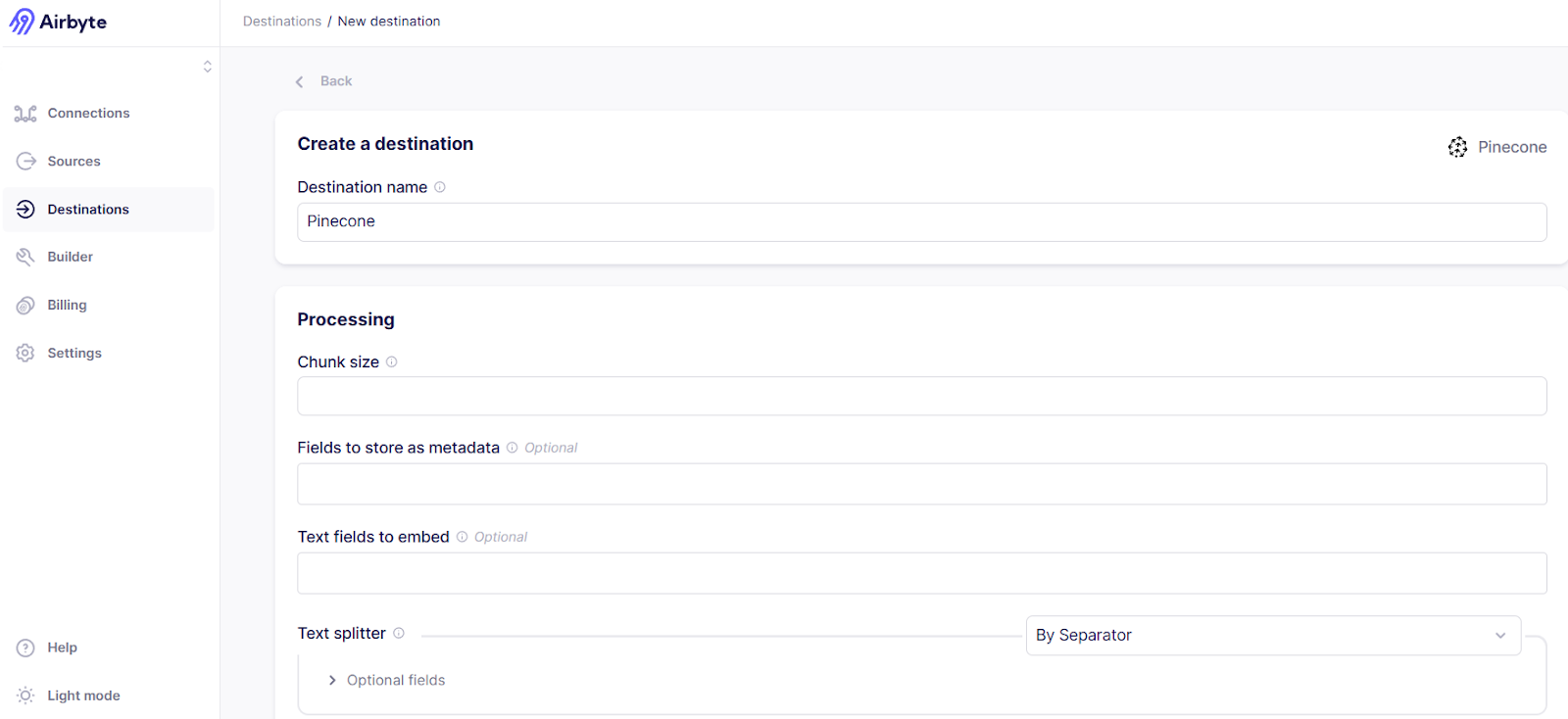The width and height of the screenshot is (1568, 719).
Task: Show info for Fields to store as metadata
Action: [x=512, y=448]
